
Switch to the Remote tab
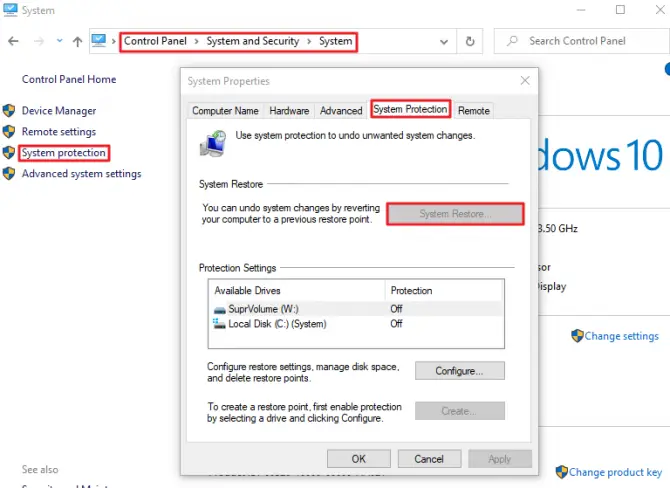tap(473, 111)
